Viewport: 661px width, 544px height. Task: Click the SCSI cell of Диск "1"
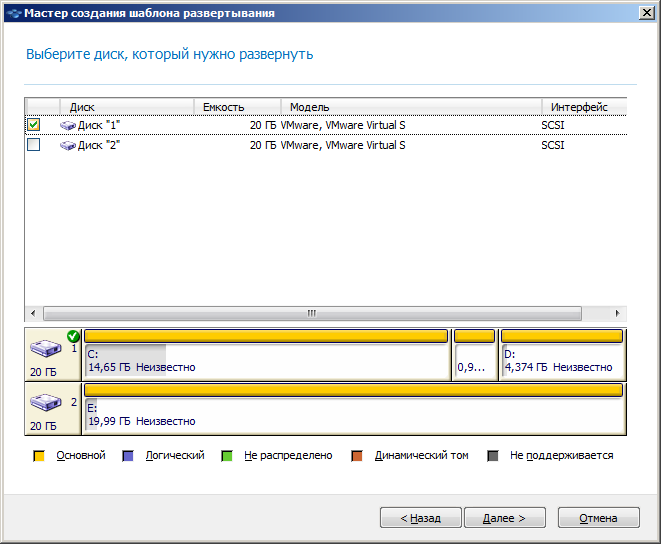tap(553, 125)
